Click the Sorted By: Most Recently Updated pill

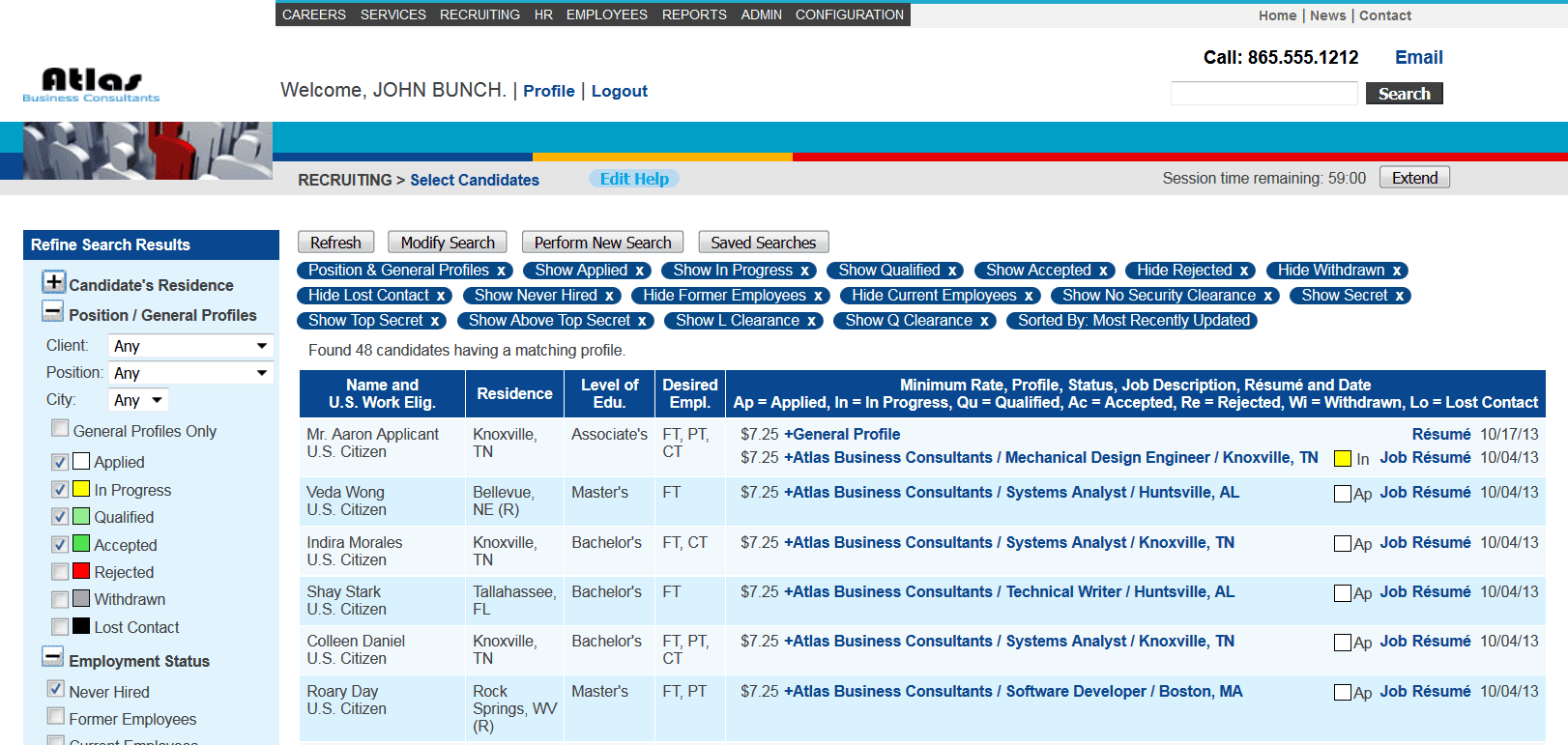[1133, 321]
